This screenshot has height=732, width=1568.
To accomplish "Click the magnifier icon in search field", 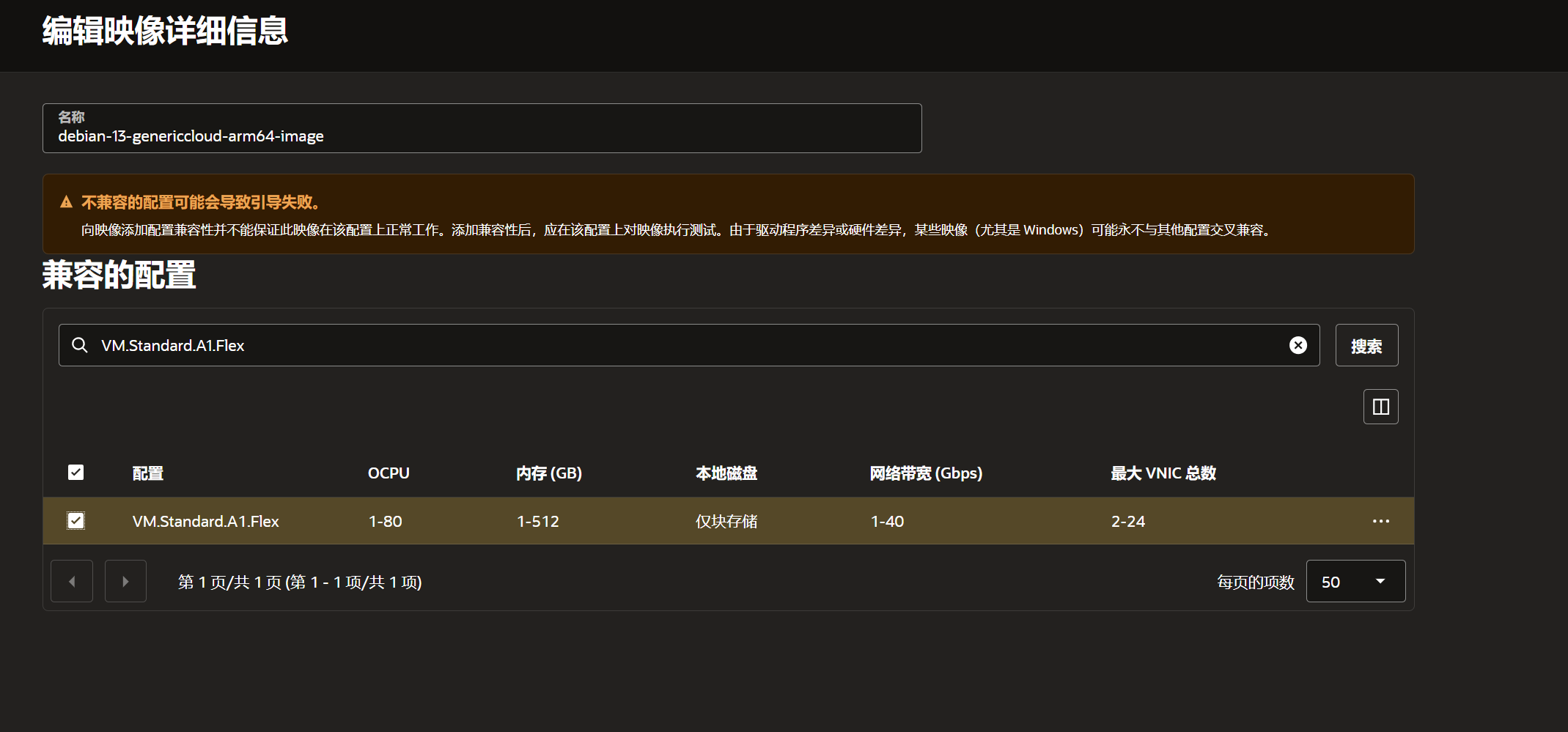I will pyautogui.click(x=80, y=345).
